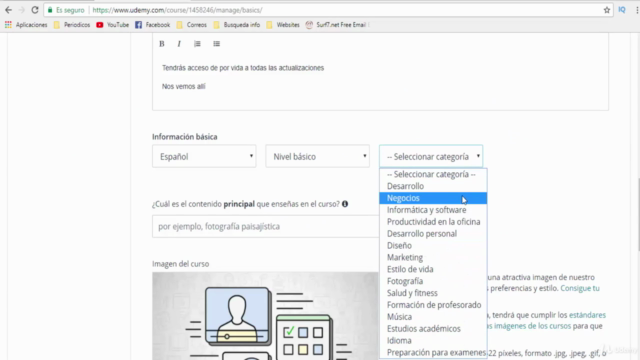Open the 'imágenes de los cursos' link
This screenshot has width=640, height=360.
tap(532, 326)
